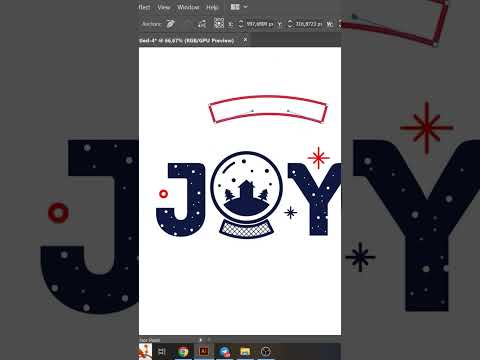Open OBS Studio from the taskbar
The height and width of the screenshot is (360, 480).
pyautogui.click(x=266, y=351)
